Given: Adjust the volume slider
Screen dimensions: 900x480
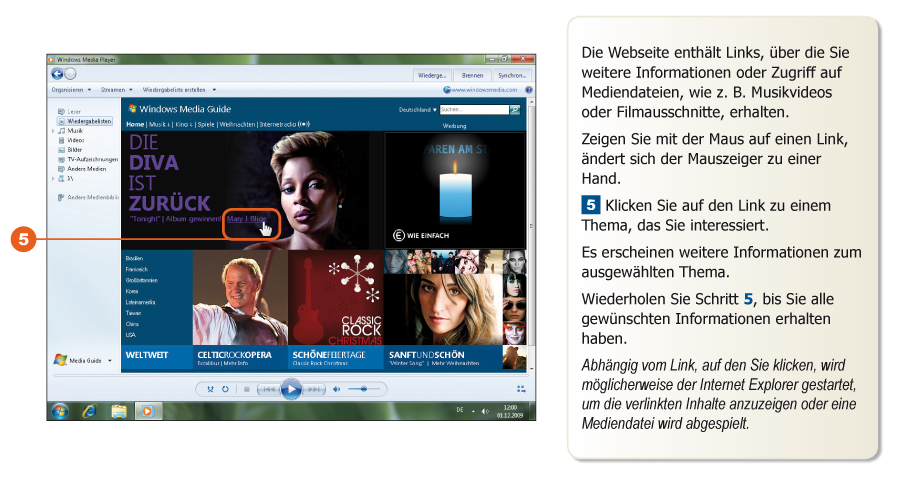Looking at the screenshot, I should (x=362, y=388).
